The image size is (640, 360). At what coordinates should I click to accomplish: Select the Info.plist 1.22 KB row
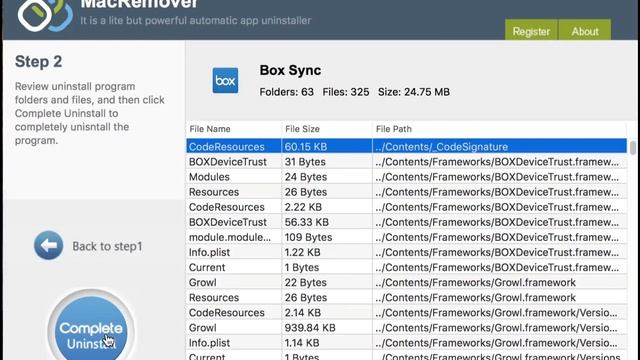407,252
